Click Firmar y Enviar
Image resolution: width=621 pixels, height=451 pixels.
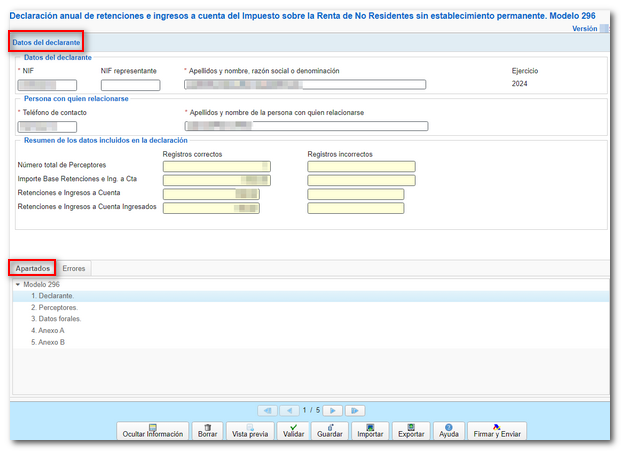(x=497, y=431)
